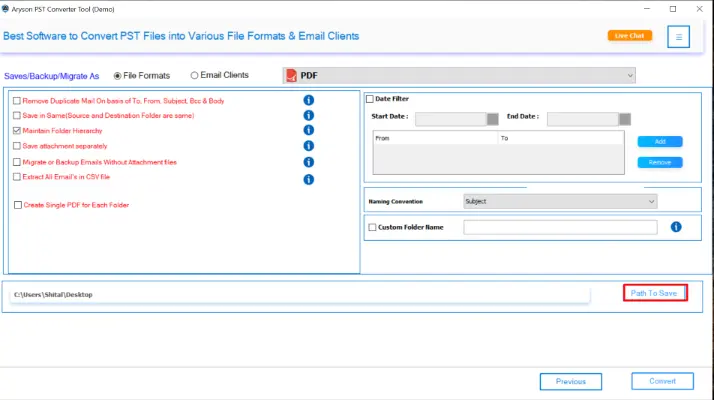Enable the Date Filter checkbox
Screen dimensions: 714x400
coord(370,99)
